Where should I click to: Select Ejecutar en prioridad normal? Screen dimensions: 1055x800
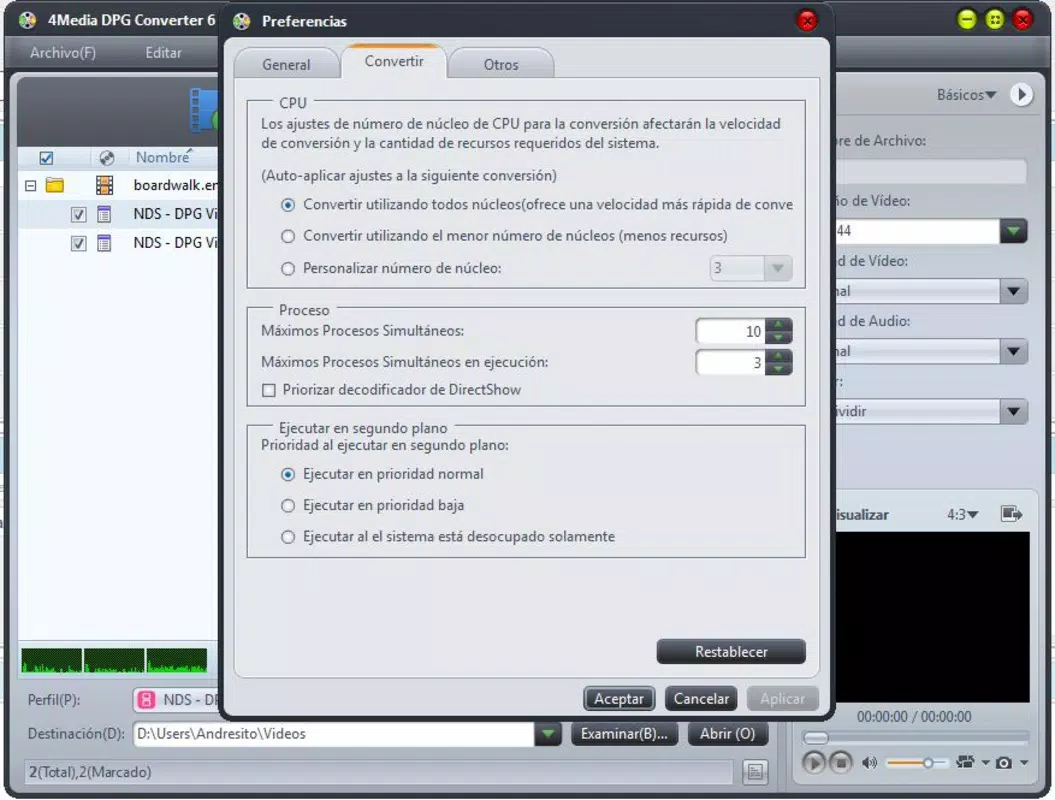pyautogui.click(x=288, y=474)
